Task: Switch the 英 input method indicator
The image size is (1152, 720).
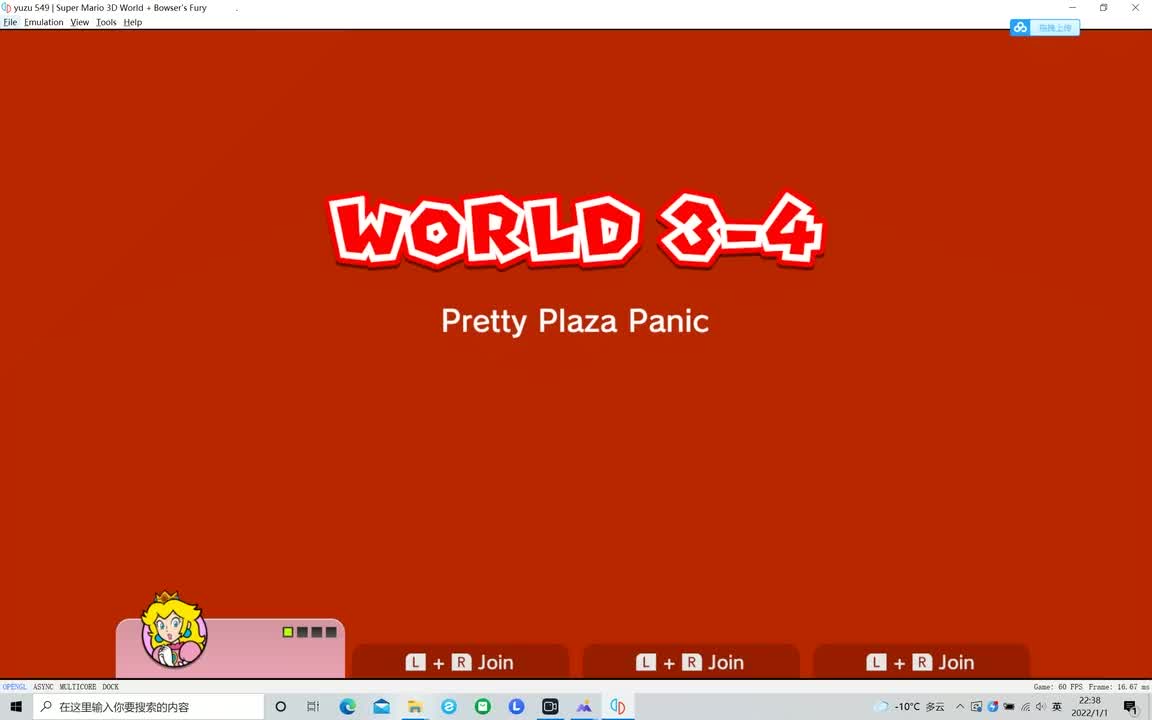Action: tap(1057, 707)
